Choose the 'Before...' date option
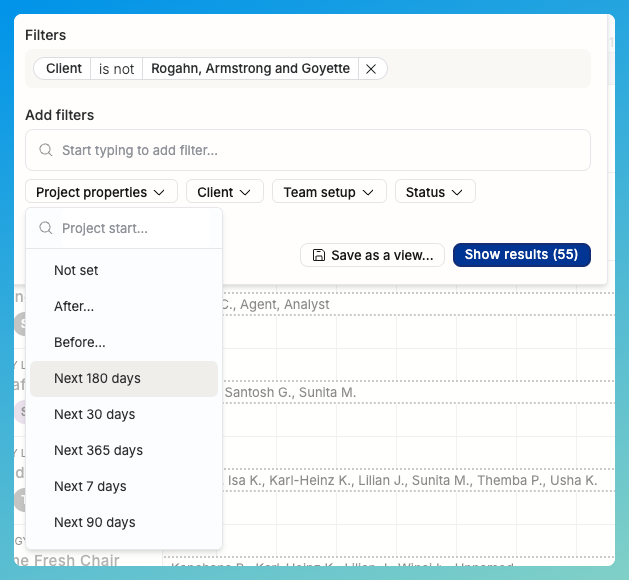Screen dimensions: 629x580 pyautogui.click(x=80, y=342)
